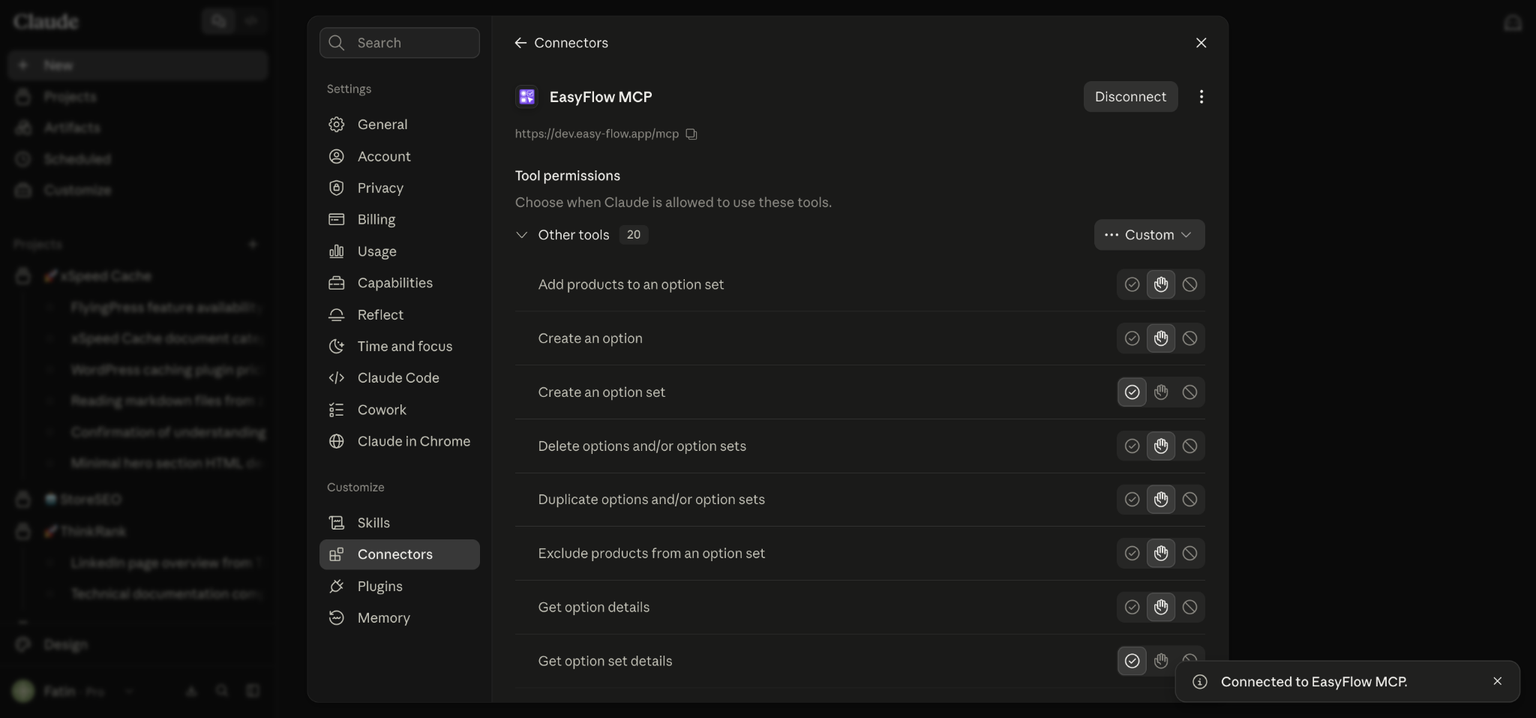Open Claude in Chrome settings
This screenshot has width=1536, height=718.
click(399, 442)
